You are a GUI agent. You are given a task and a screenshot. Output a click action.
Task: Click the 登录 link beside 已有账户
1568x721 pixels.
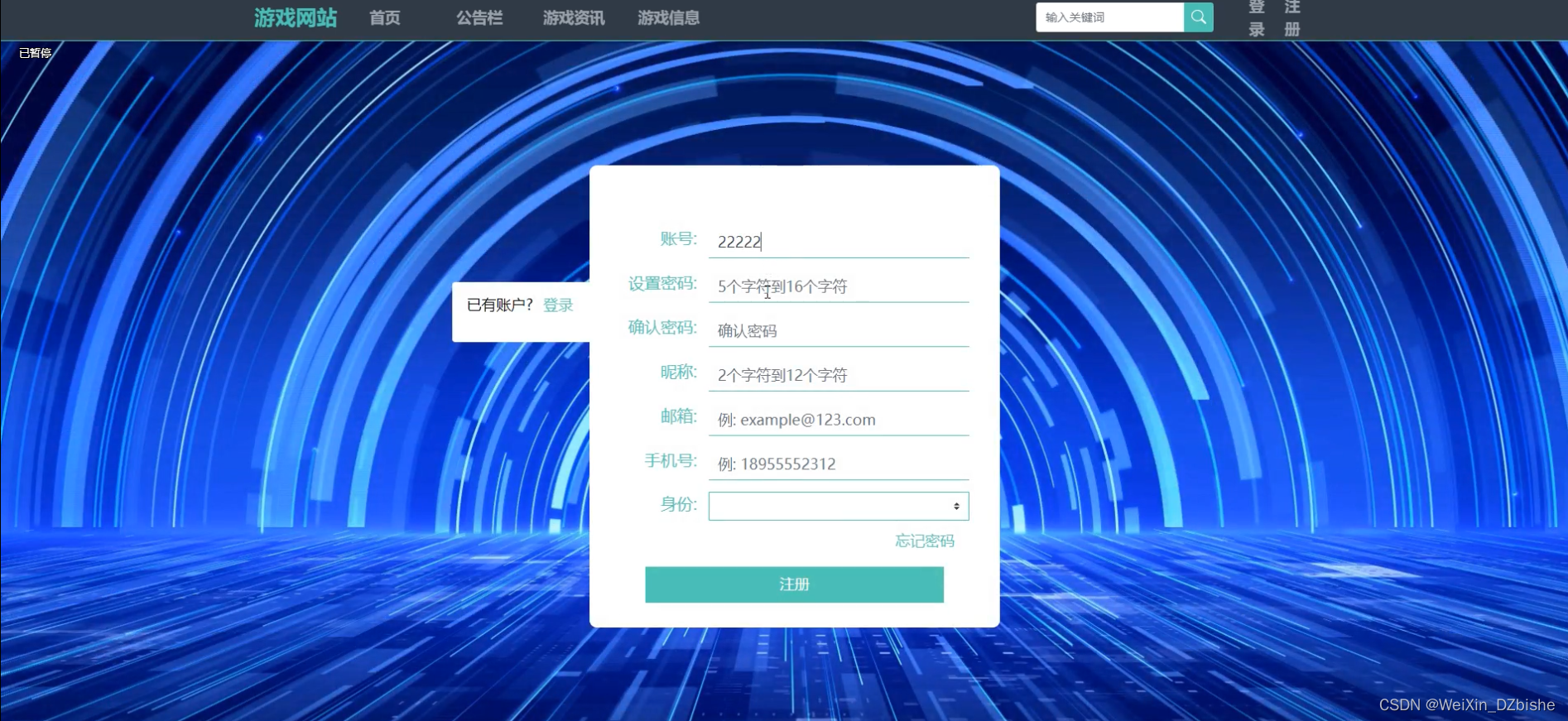pyautogui.click(x=558, y=305)
